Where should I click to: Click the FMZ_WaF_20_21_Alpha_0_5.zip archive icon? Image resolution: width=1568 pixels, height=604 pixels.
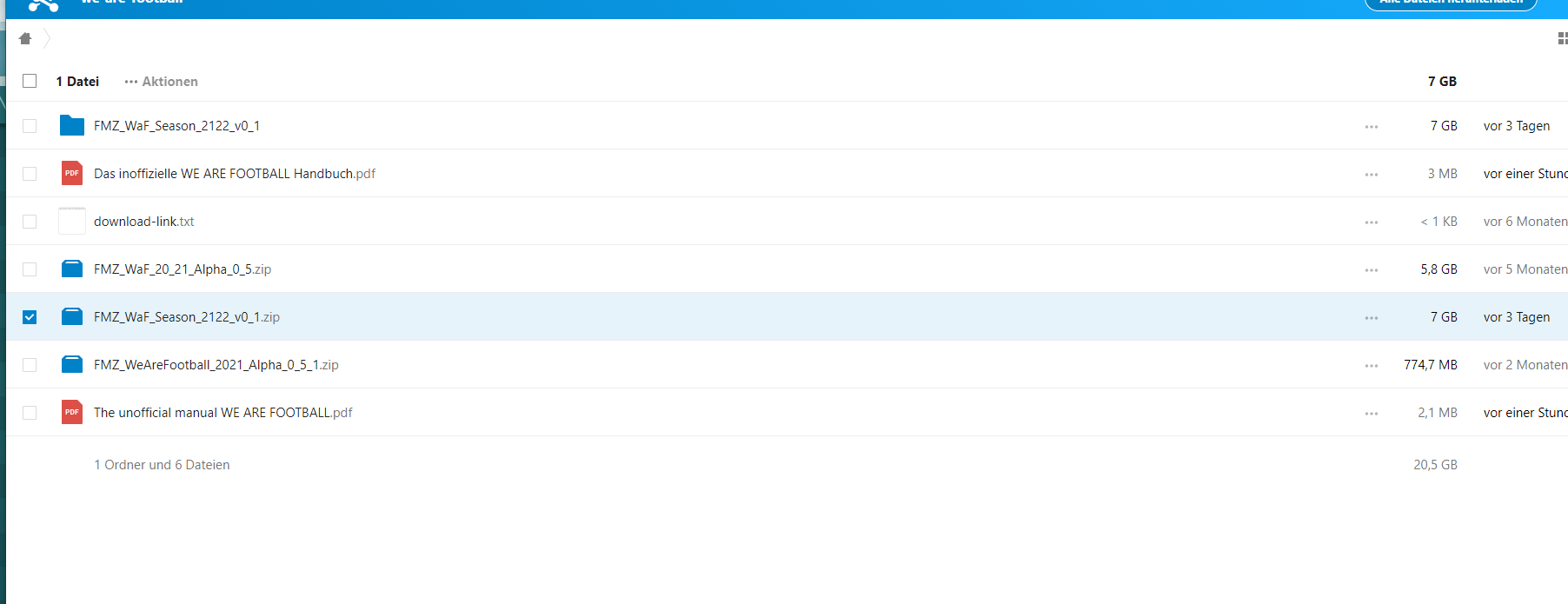click(x=72, y=269)
